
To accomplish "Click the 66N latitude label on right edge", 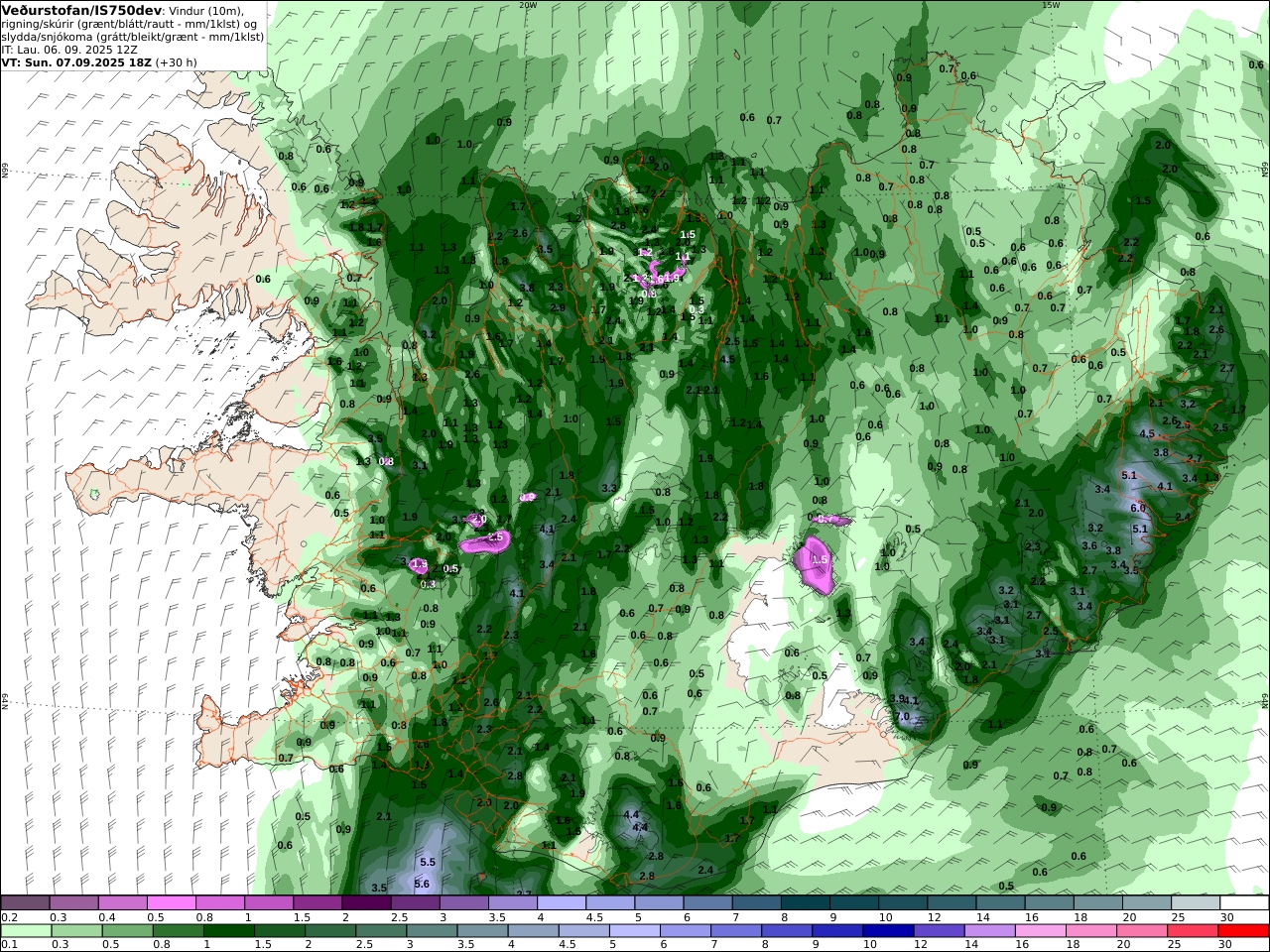I will click(1265, 171).
